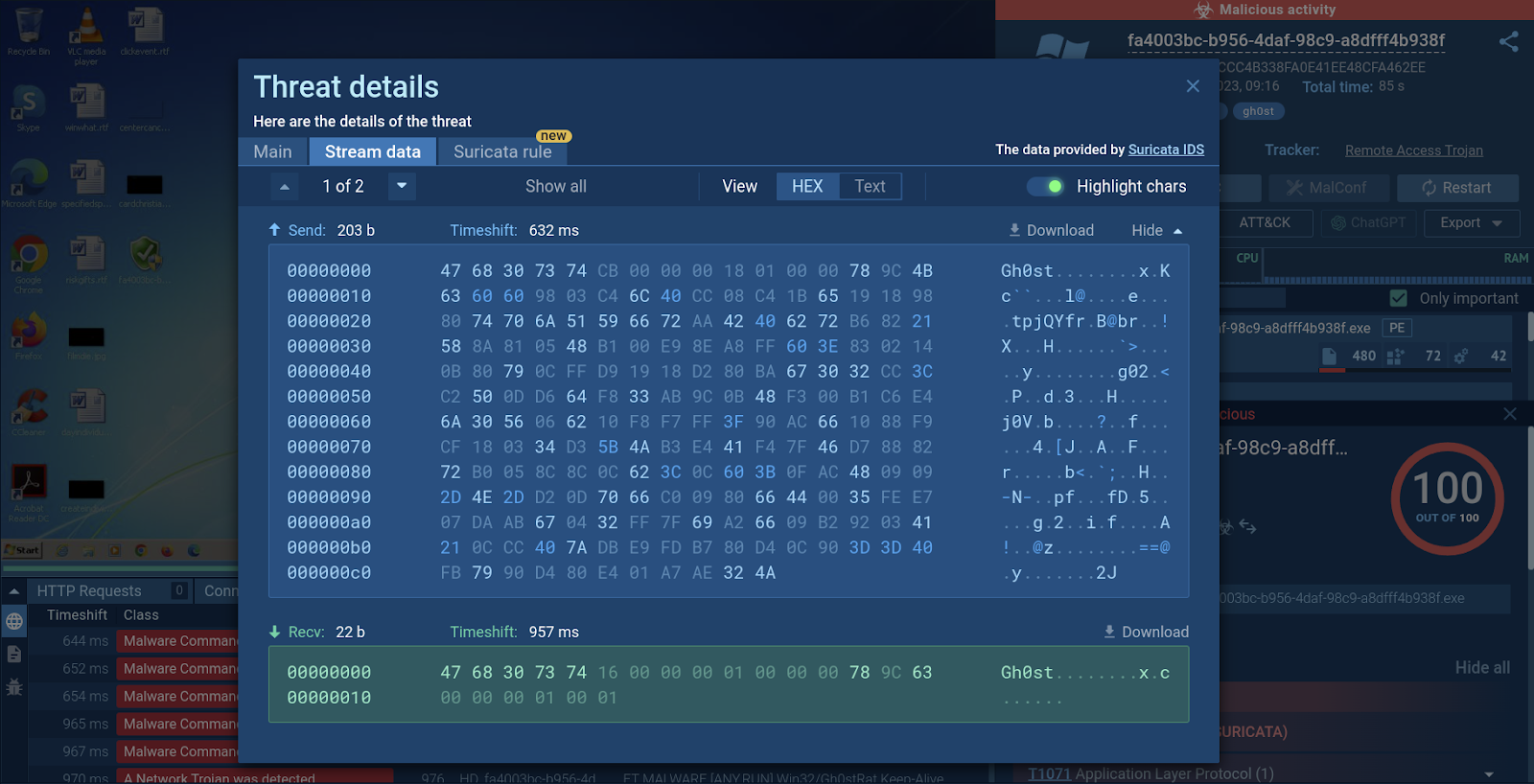The height and width of the screenshot is (784, 1534).
Task: Open the Main tab
Action: click(272, 151)
